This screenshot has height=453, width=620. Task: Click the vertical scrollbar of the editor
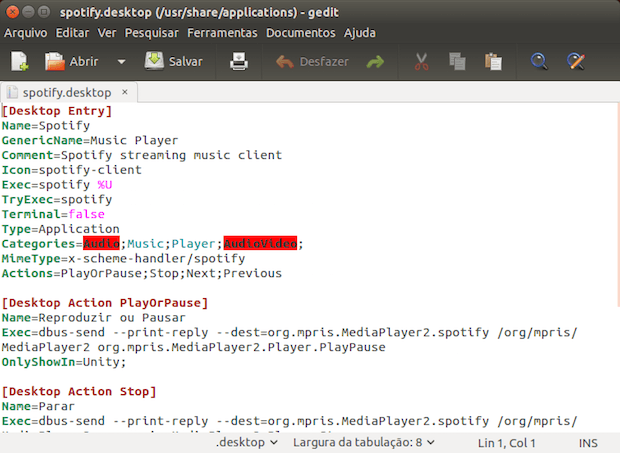tap(618, 205)
